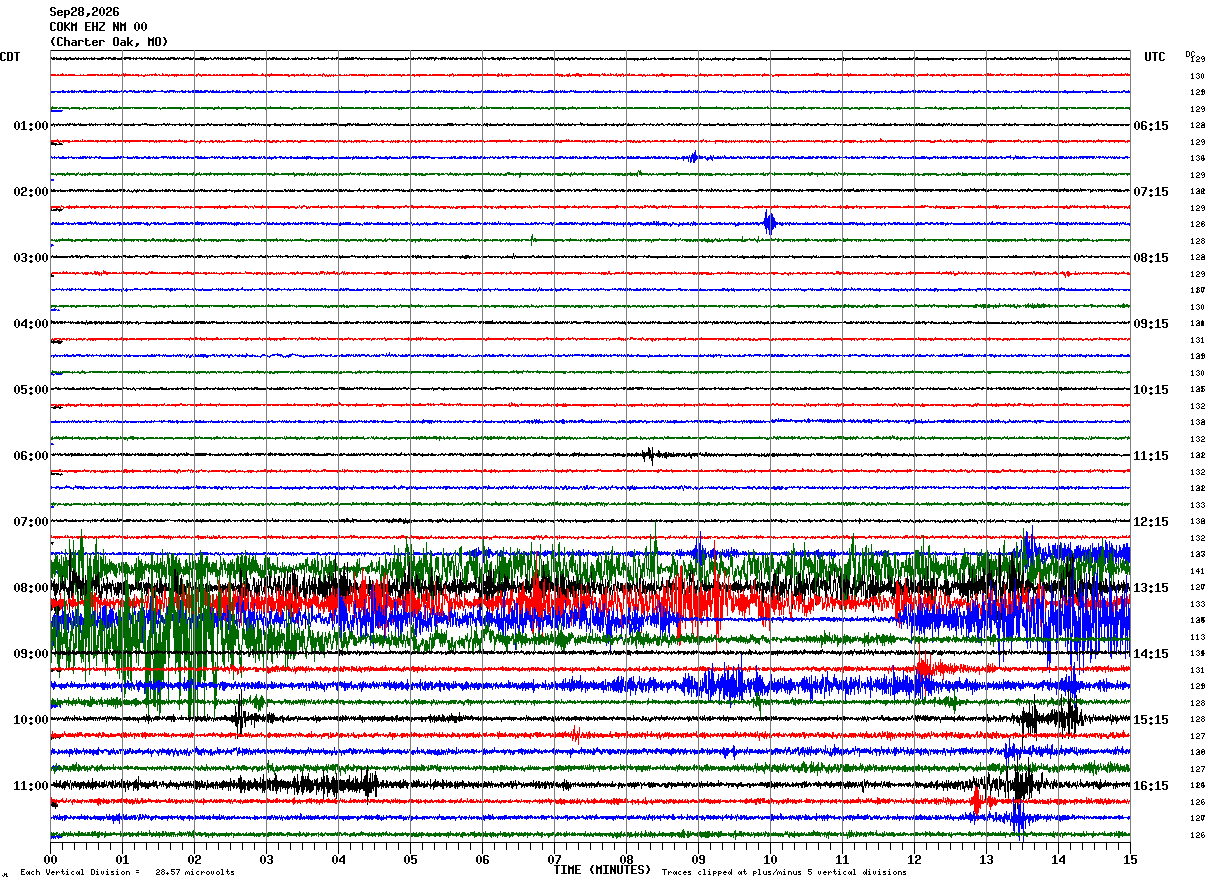Click the 08:00 CDT time label
The height and width of the screenshot is (886, 1210).
30,588
